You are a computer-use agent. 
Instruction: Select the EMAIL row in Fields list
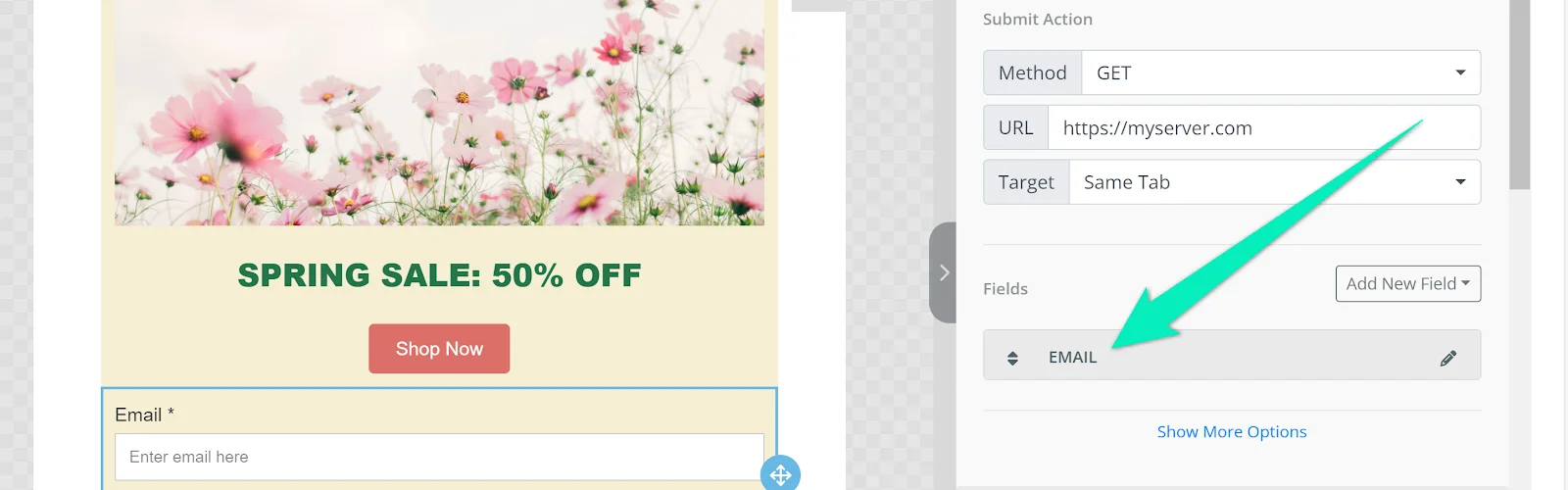point(1232,355)
